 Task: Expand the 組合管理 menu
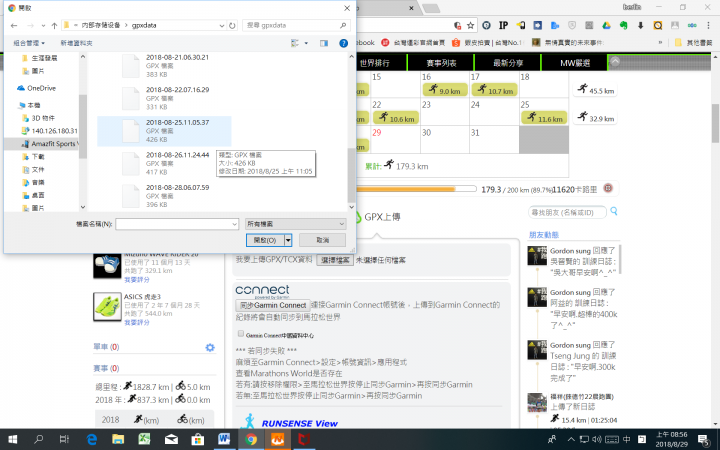pyautogui.click(x=29, y=43)
